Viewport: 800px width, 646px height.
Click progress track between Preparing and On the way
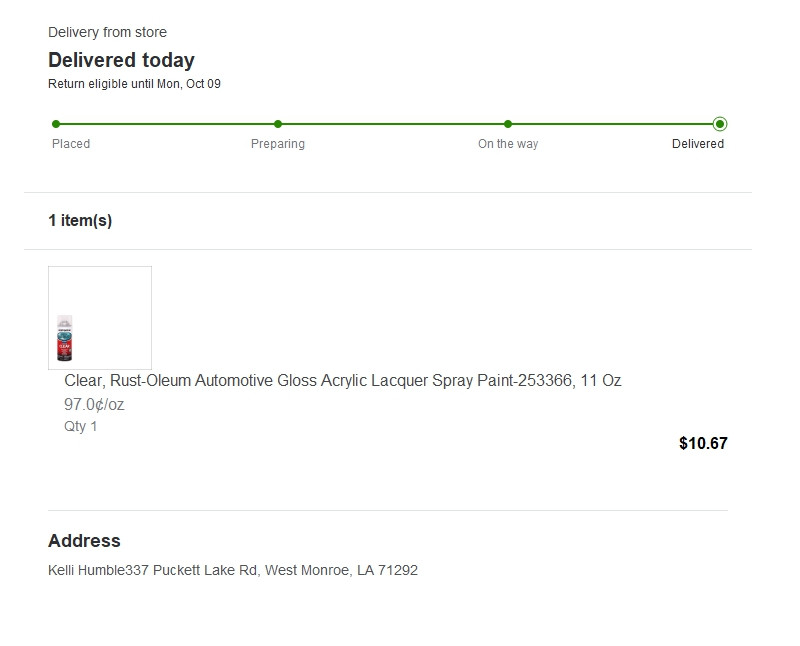[393, 124]
